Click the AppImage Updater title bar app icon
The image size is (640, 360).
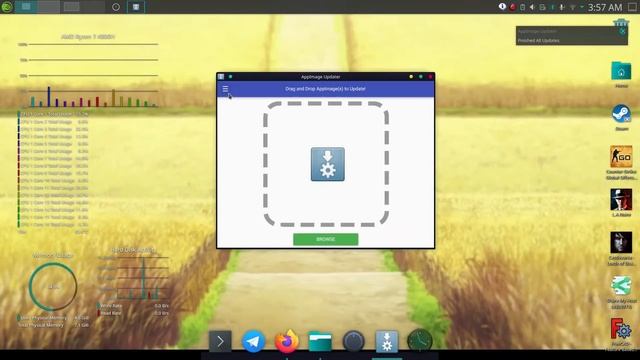[221, 77]
